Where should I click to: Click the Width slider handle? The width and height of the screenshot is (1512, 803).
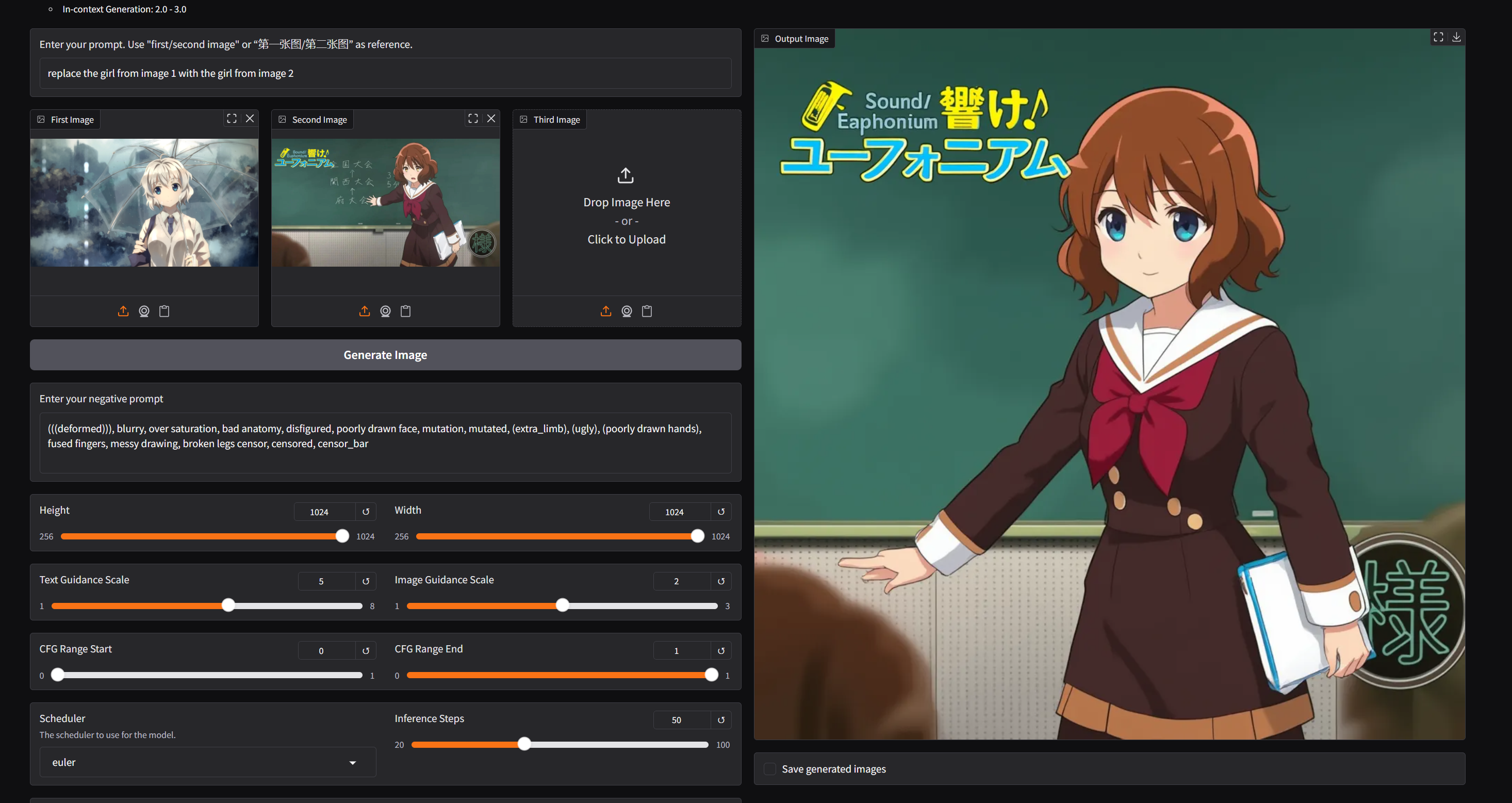697,536
